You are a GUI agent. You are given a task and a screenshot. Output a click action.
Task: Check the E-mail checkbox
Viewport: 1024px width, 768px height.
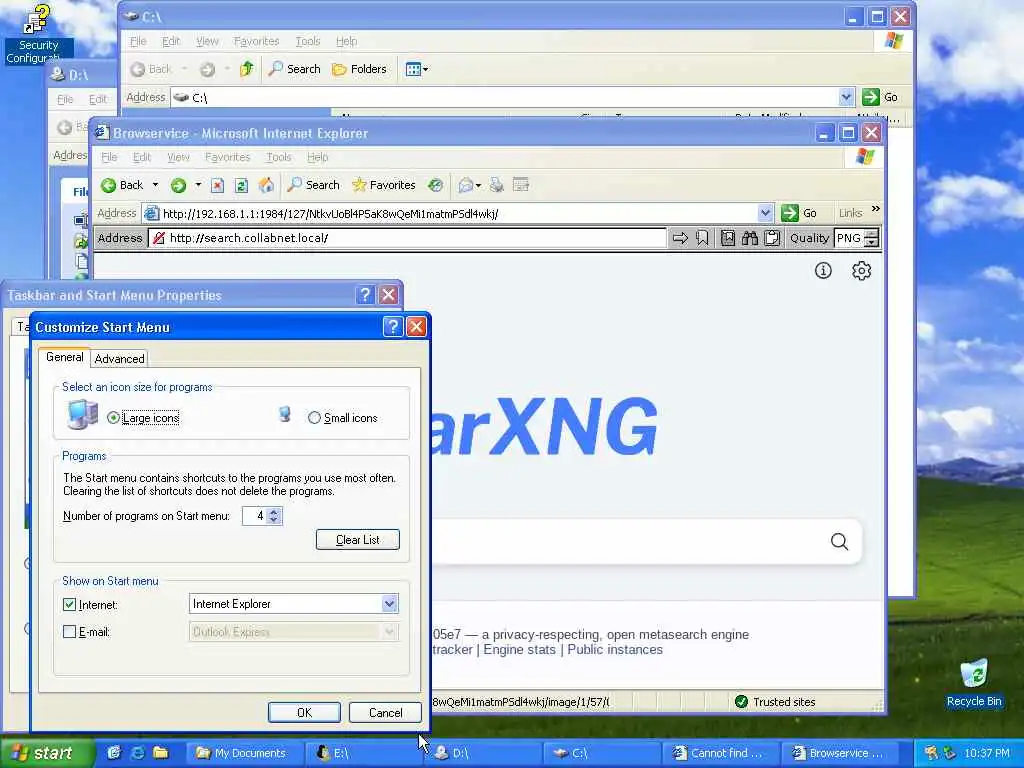pyautogui.click(x=69, y=632)
